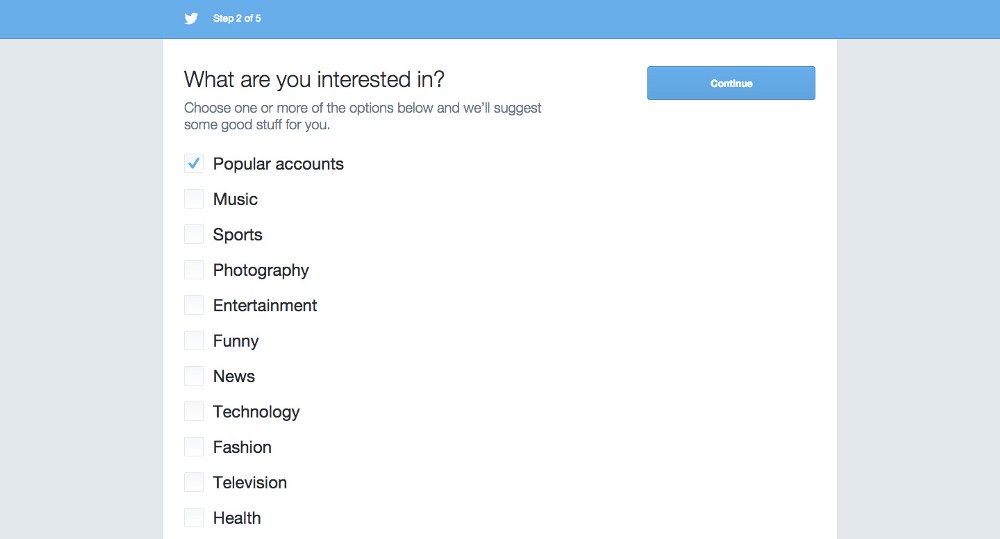Click the Entertainment label text
Image resolution: width=1000 pixels, height=539 pixels.
tap(265, 306)
